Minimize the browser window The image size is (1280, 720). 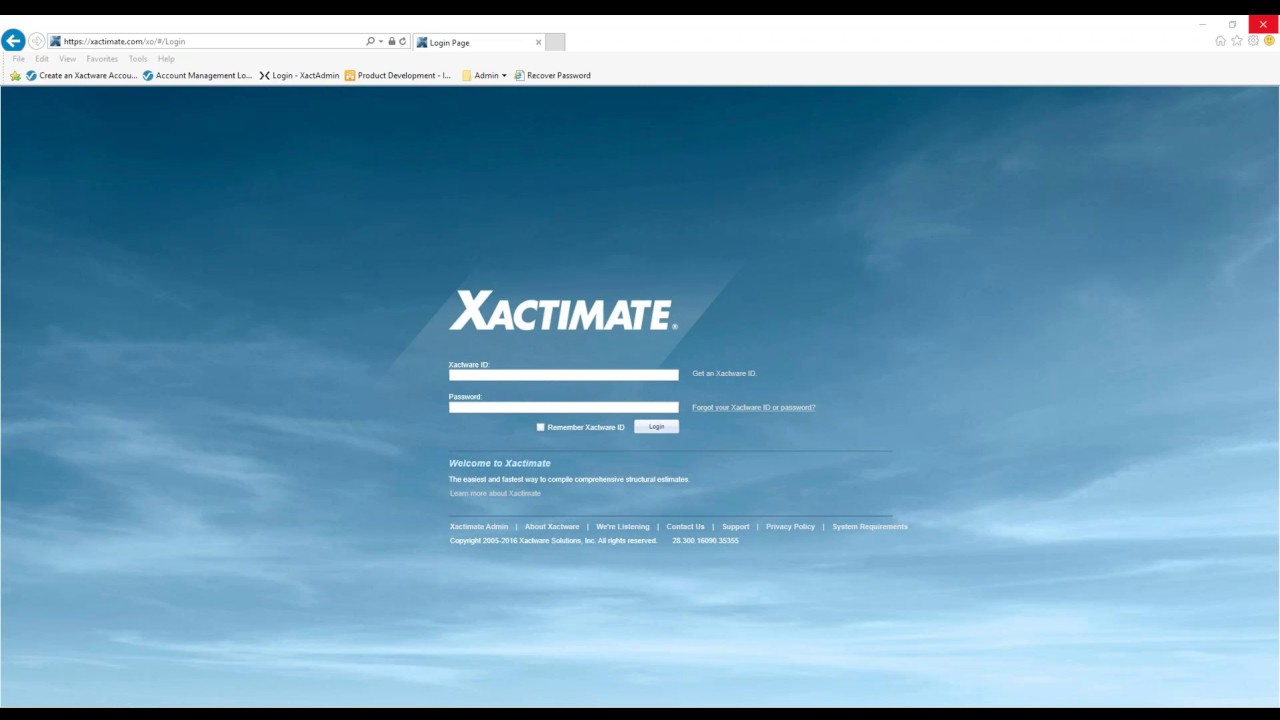[1202, 24]
